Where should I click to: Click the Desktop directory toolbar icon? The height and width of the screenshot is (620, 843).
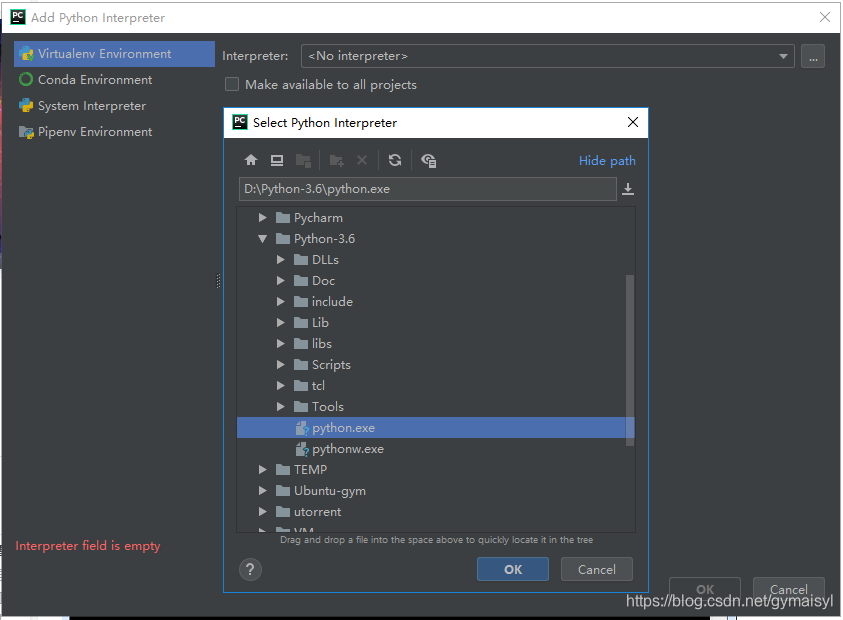pos(276,160)
